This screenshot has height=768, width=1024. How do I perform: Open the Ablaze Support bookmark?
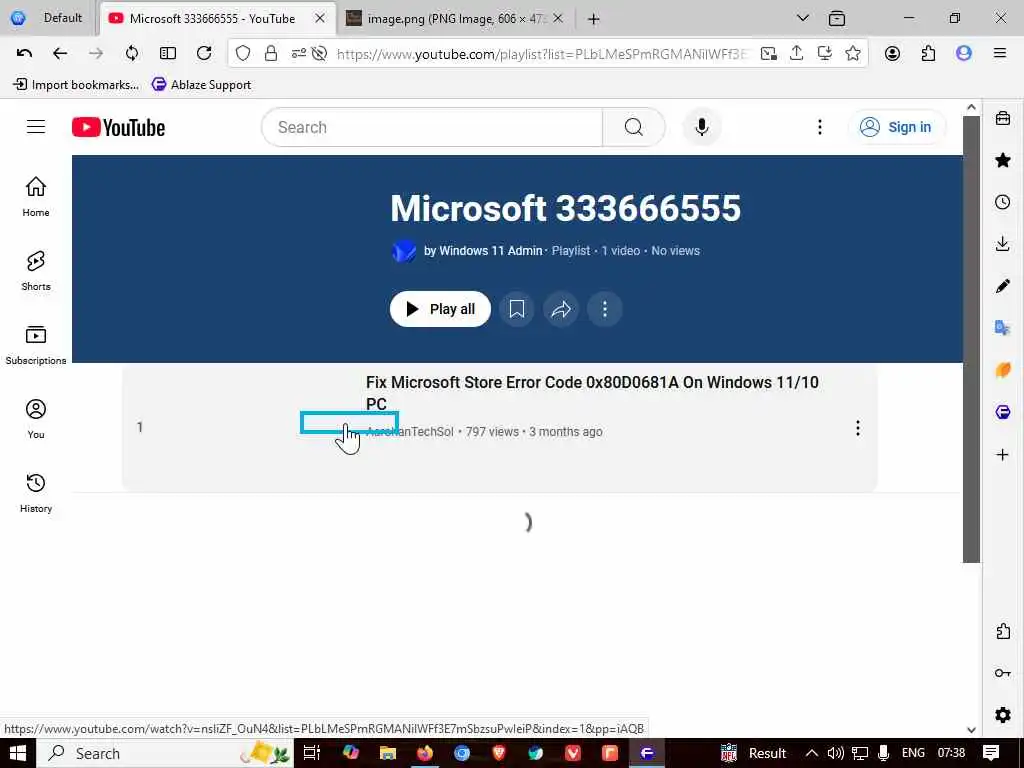point(201,84)
